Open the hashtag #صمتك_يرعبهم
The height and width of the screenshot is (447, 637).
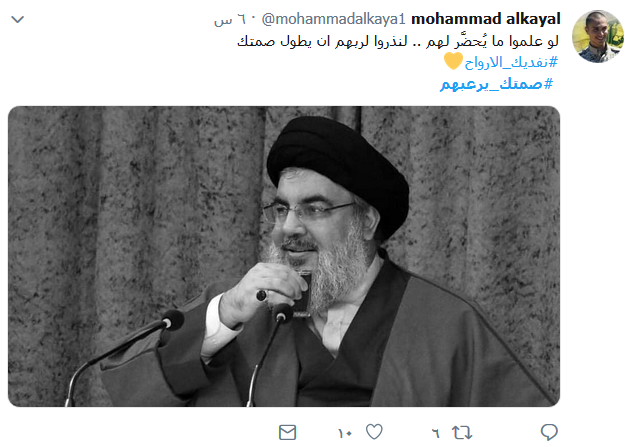tap(496, 84)
